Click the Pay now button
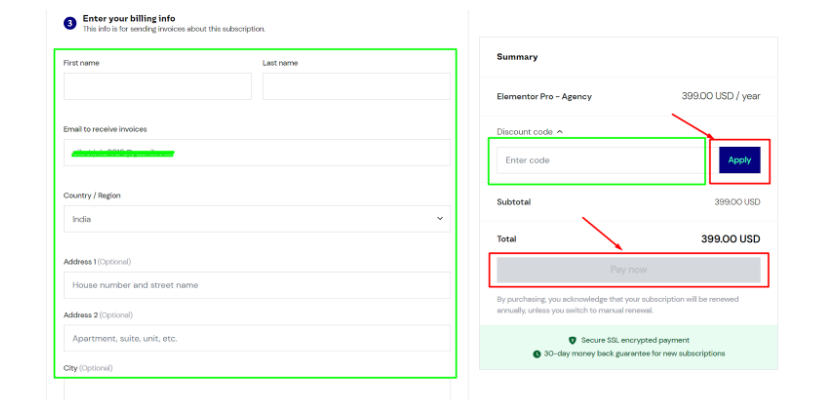The height and width of the screenshot is (407, 829). (x=629, y=270)
